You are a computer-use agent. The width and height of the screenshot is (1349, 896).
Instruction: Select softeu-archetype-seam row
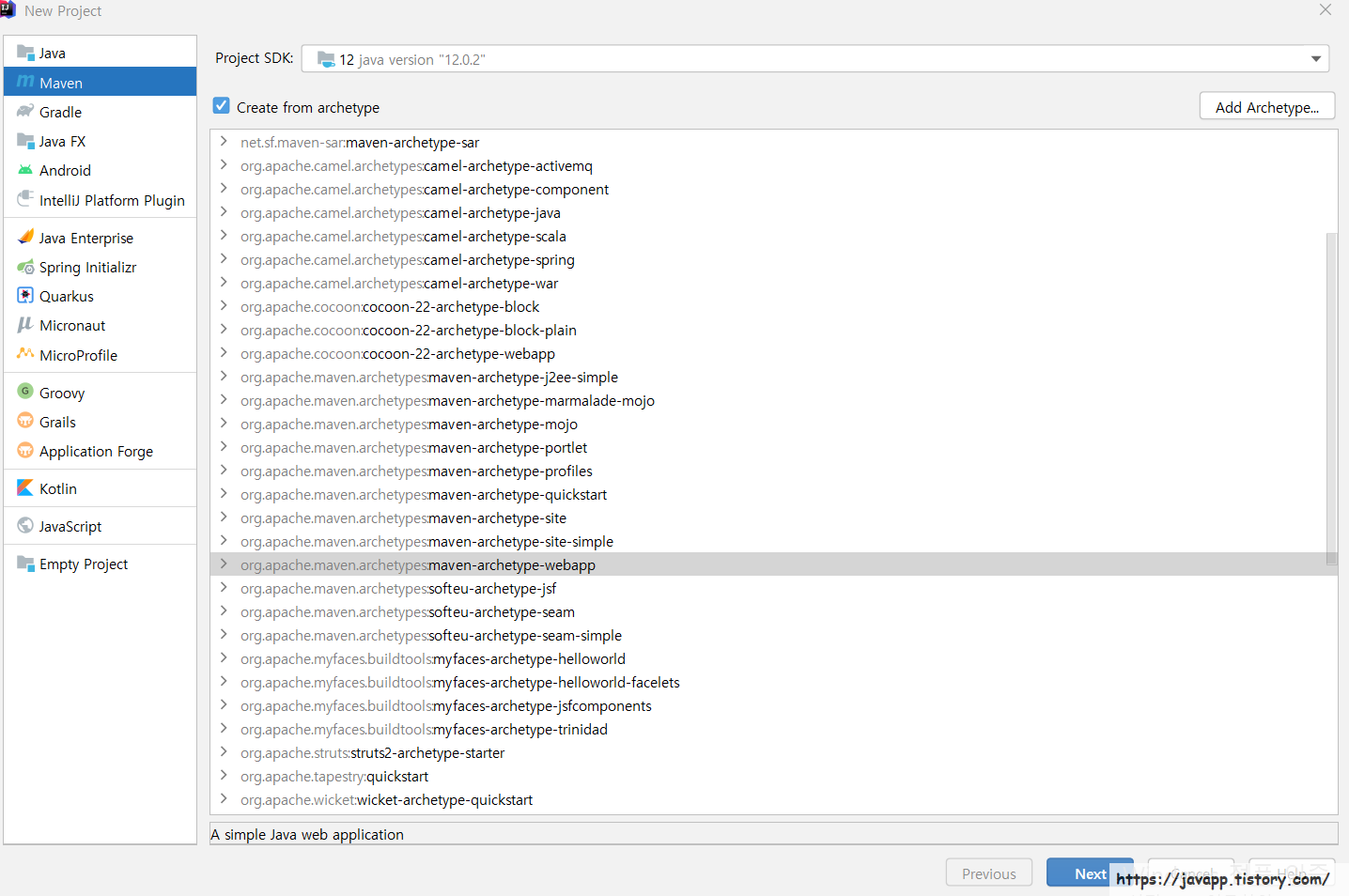(x=774, y=611)
